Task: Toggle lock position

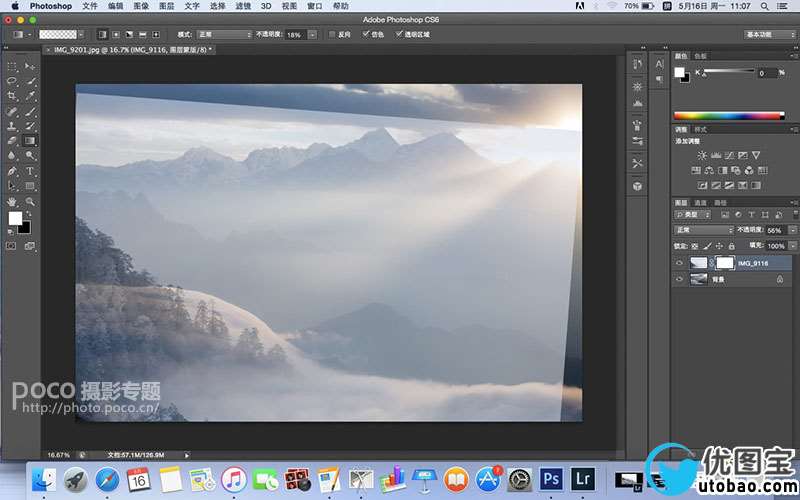Action: coord(719,246)
